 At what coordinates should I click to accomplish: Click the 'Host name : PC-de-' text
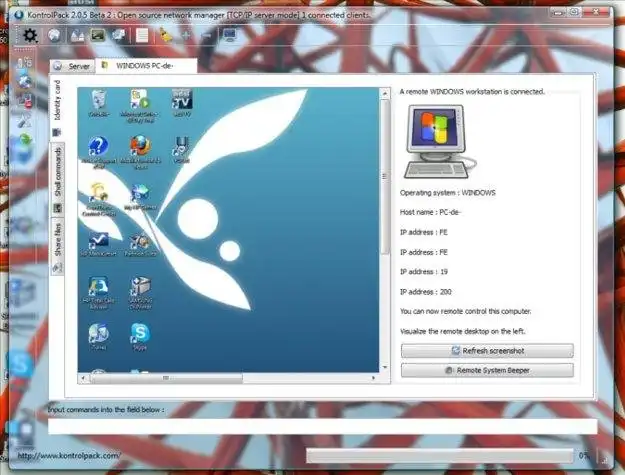[x=430, y=212]
